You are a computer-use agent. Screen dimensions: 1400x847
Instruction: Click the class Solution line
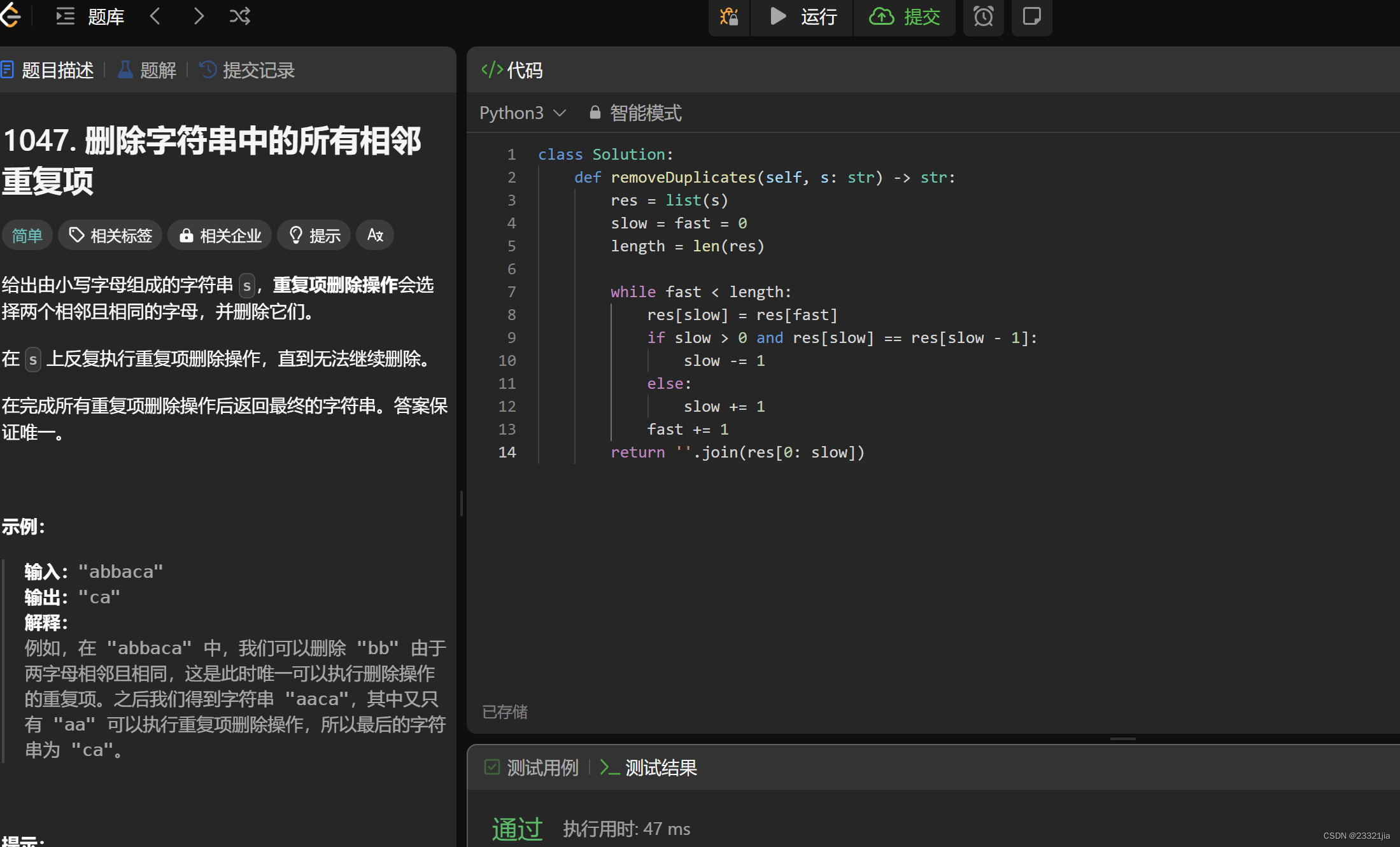coord(605,155)
